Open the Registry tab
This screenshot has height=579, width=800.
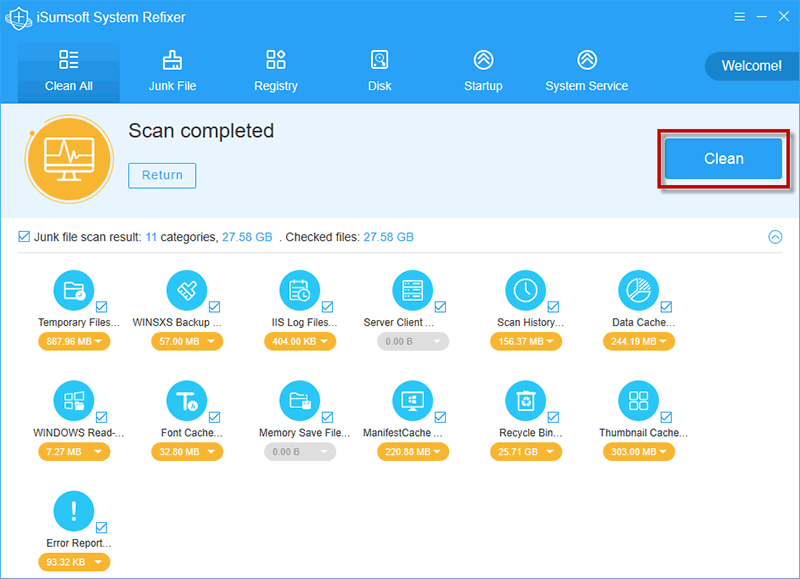tap(276, 72)
